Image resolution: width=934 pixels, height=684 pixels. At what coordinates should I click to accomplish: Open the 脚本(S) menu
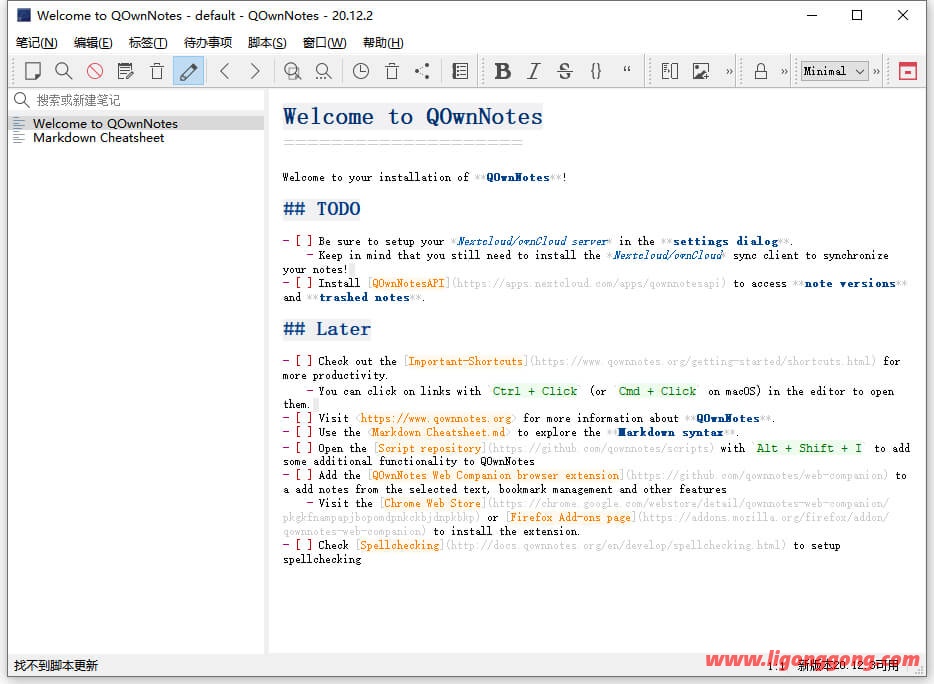pyautogui.click(x=267, y=42)
